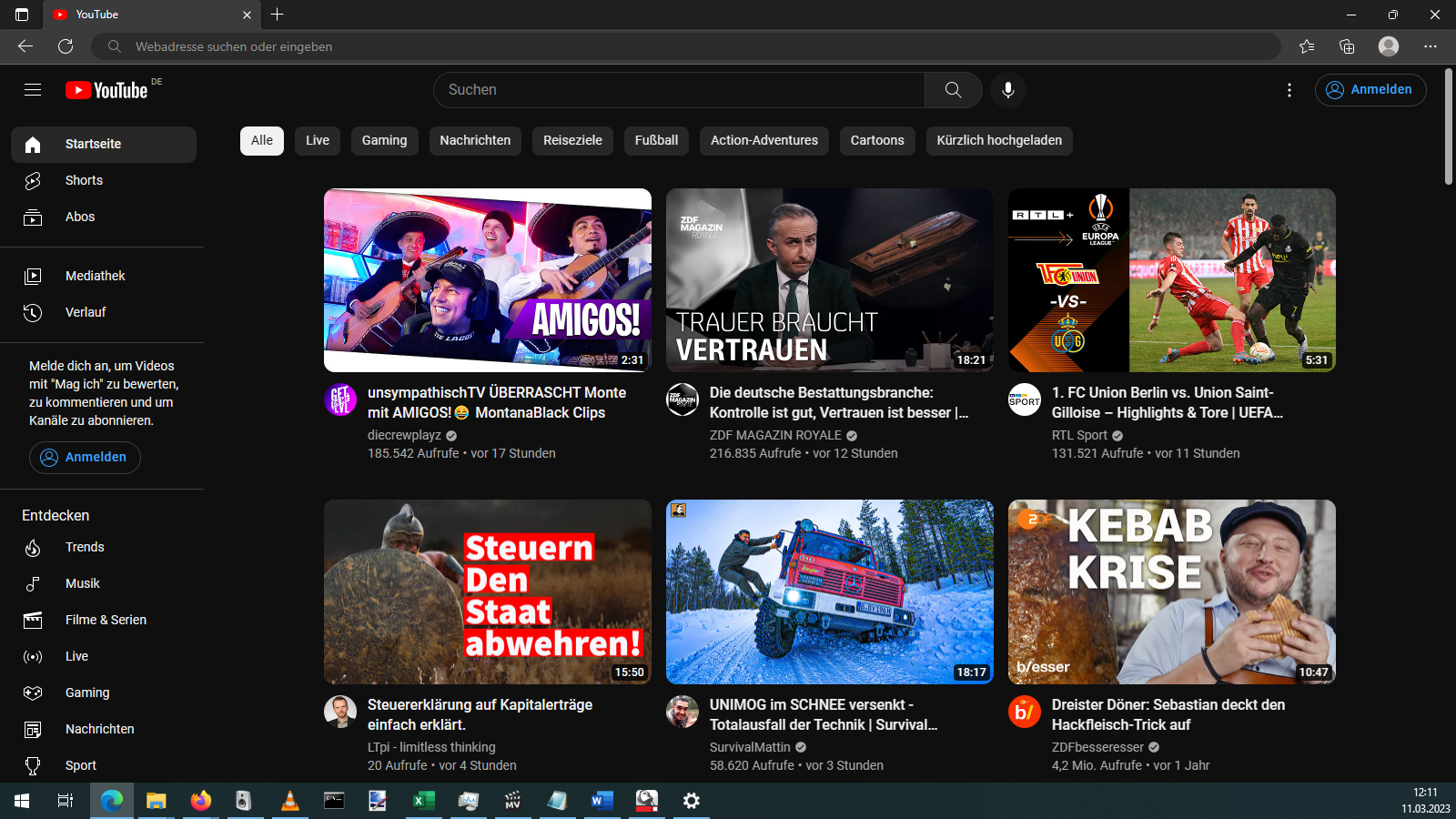Play the AMIGOS! video thumbnail
This screenshot has height=819, width=1456.
point(488,280)
